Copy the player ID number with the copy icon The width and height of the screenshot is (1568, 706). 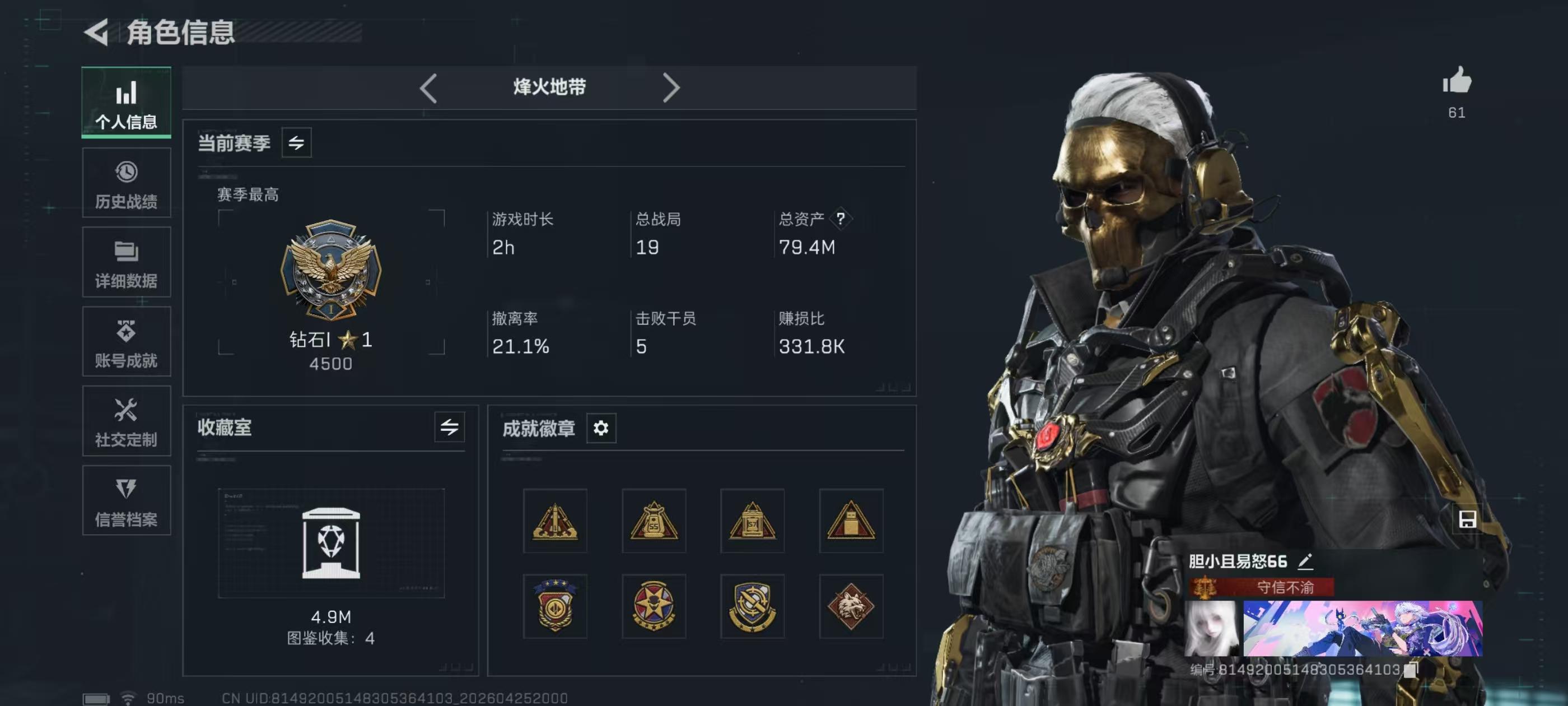pyautogui.click(x=1410, y=670)
